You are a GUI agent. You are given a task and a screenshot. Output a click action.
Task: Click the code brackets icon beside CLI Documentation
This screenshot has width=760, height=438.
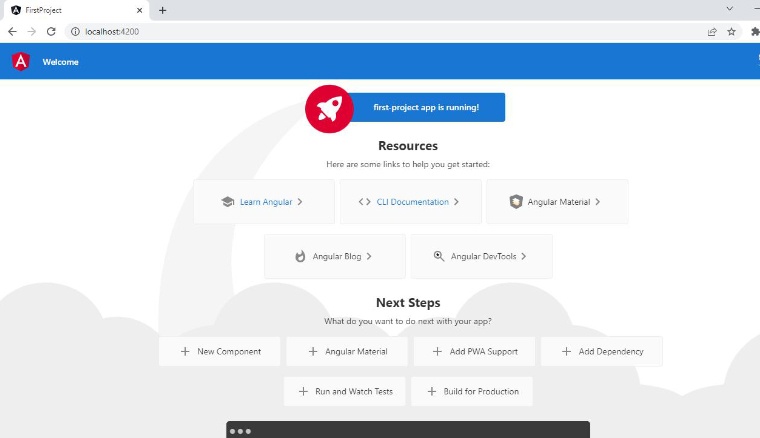[364, 202]
